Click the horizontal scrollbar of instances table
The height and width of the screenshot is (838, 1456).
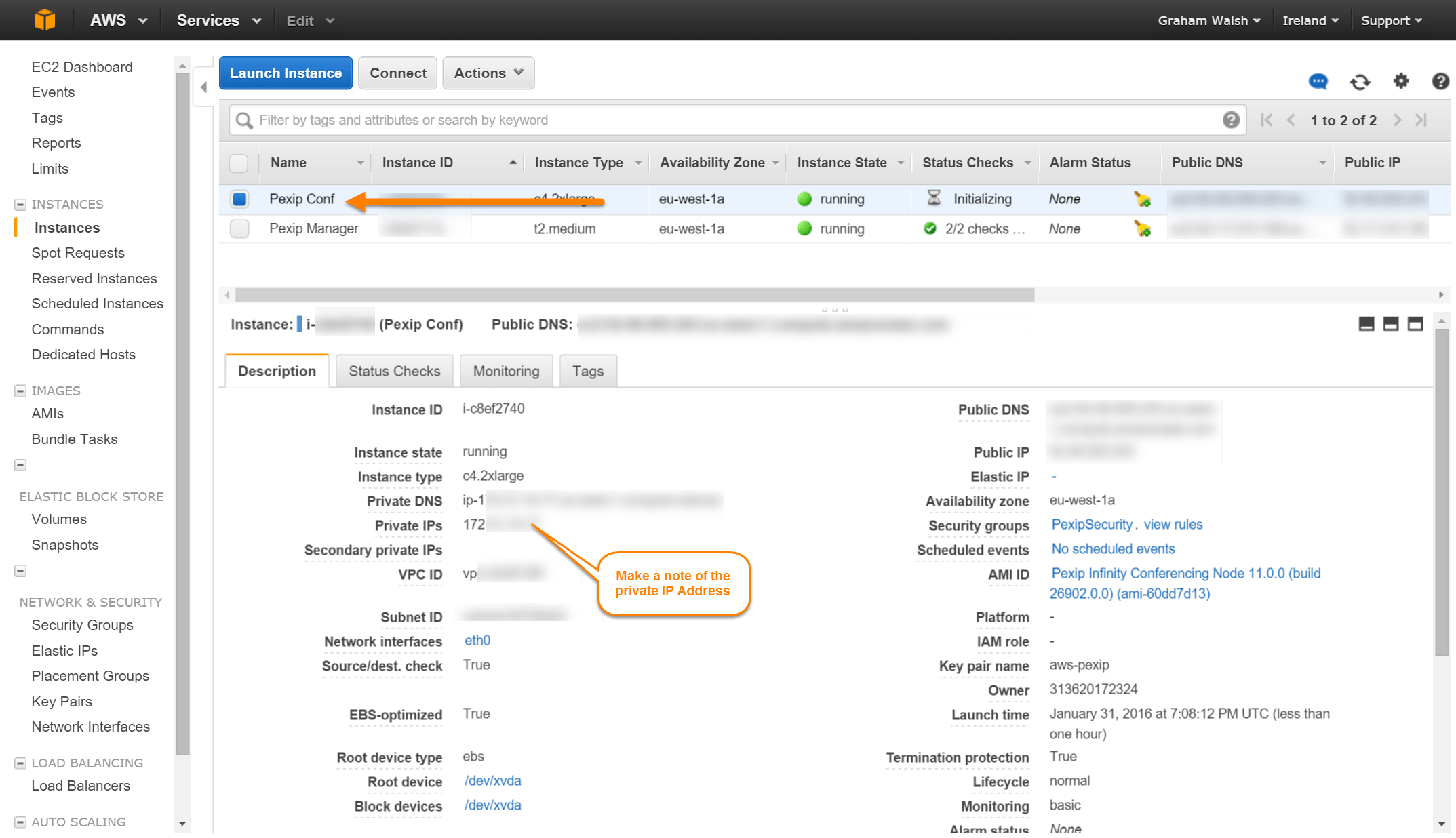click(x=634, y=295)
